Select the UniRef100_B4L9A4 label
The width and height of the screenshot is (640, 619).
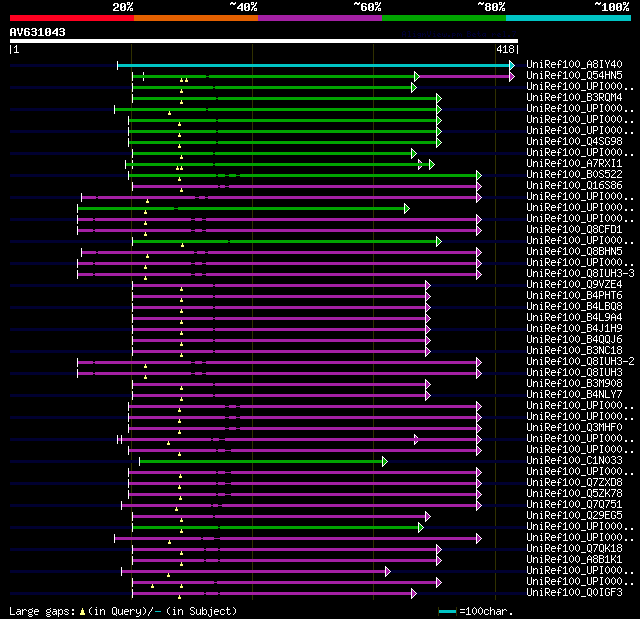click(574, 317)
